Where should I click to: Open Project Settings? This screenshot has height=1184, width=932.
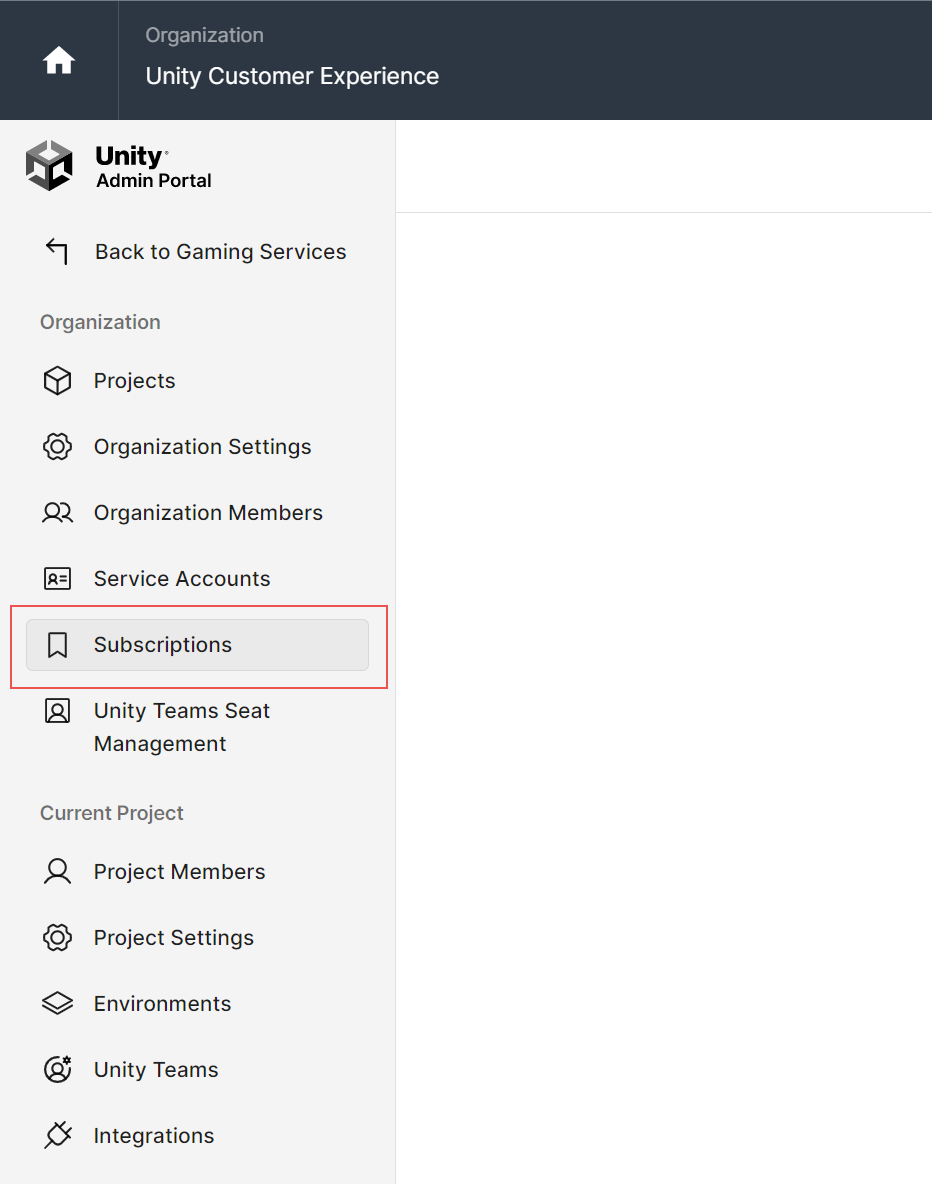174,937
